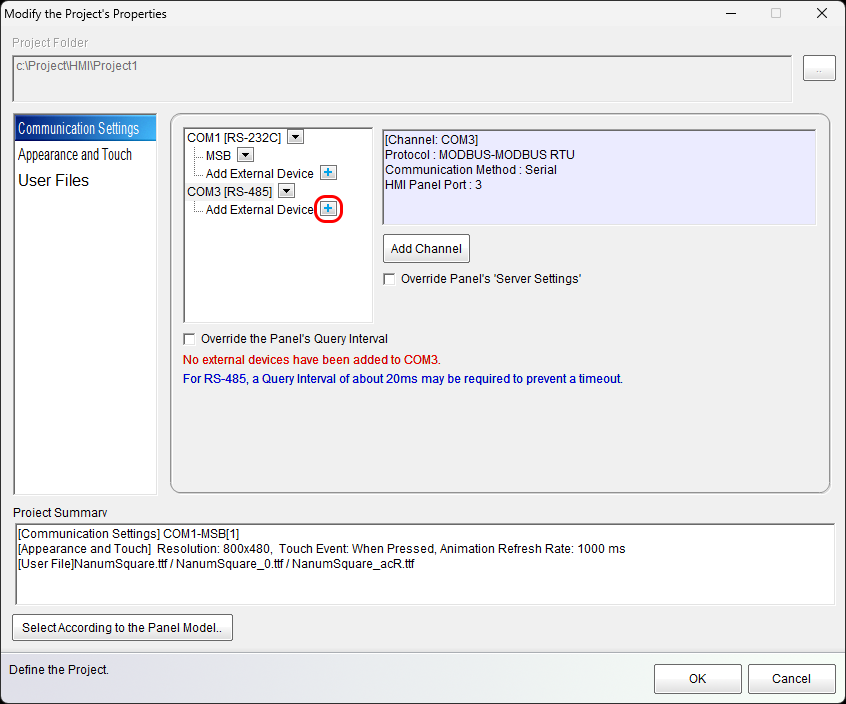Open the COM3 [RS-485] dropdown arrow
This screenshot has height=704, width=846.
pos(286,191)
